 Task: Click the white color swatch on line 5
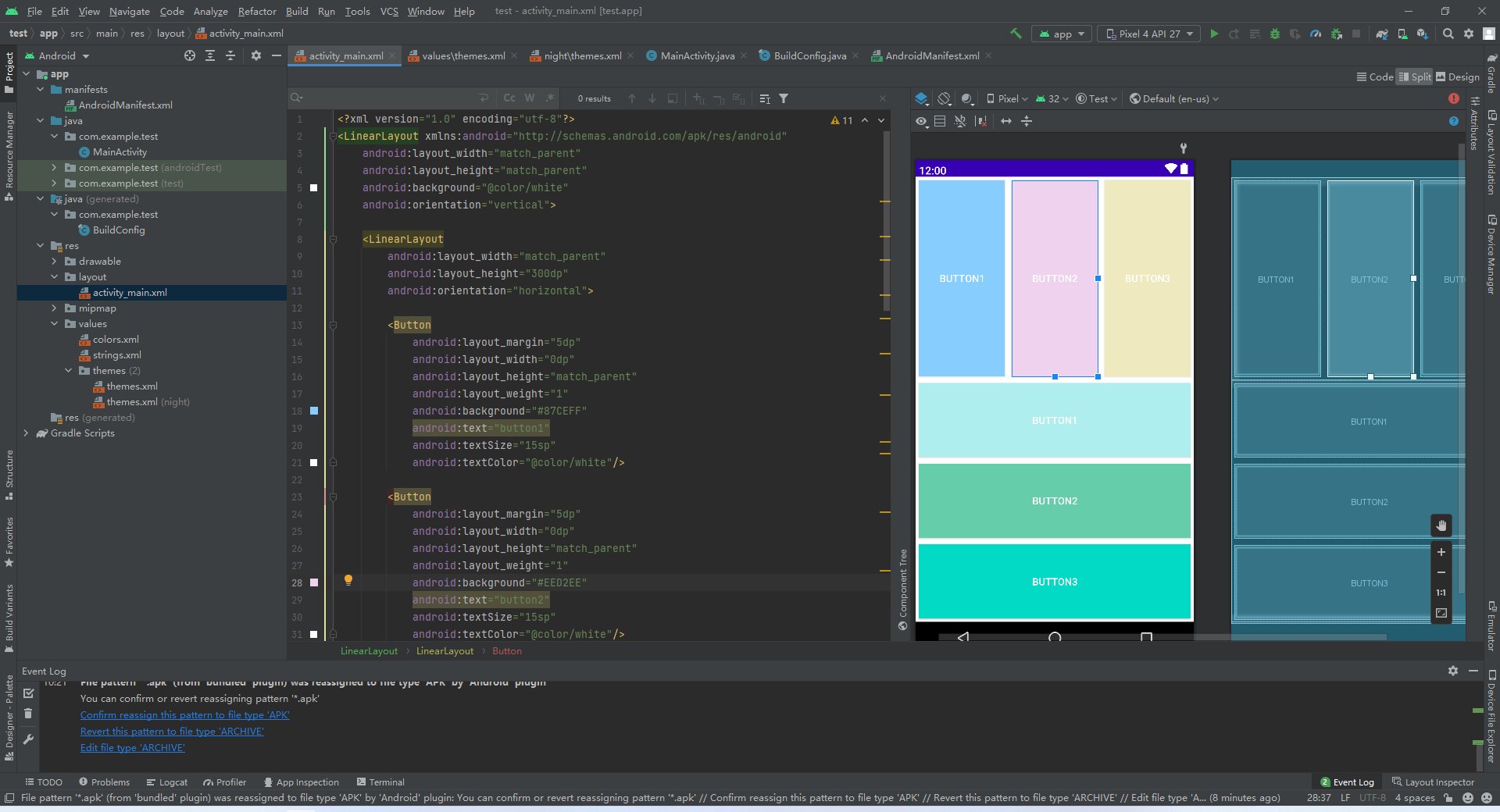[x=314, y=187]
